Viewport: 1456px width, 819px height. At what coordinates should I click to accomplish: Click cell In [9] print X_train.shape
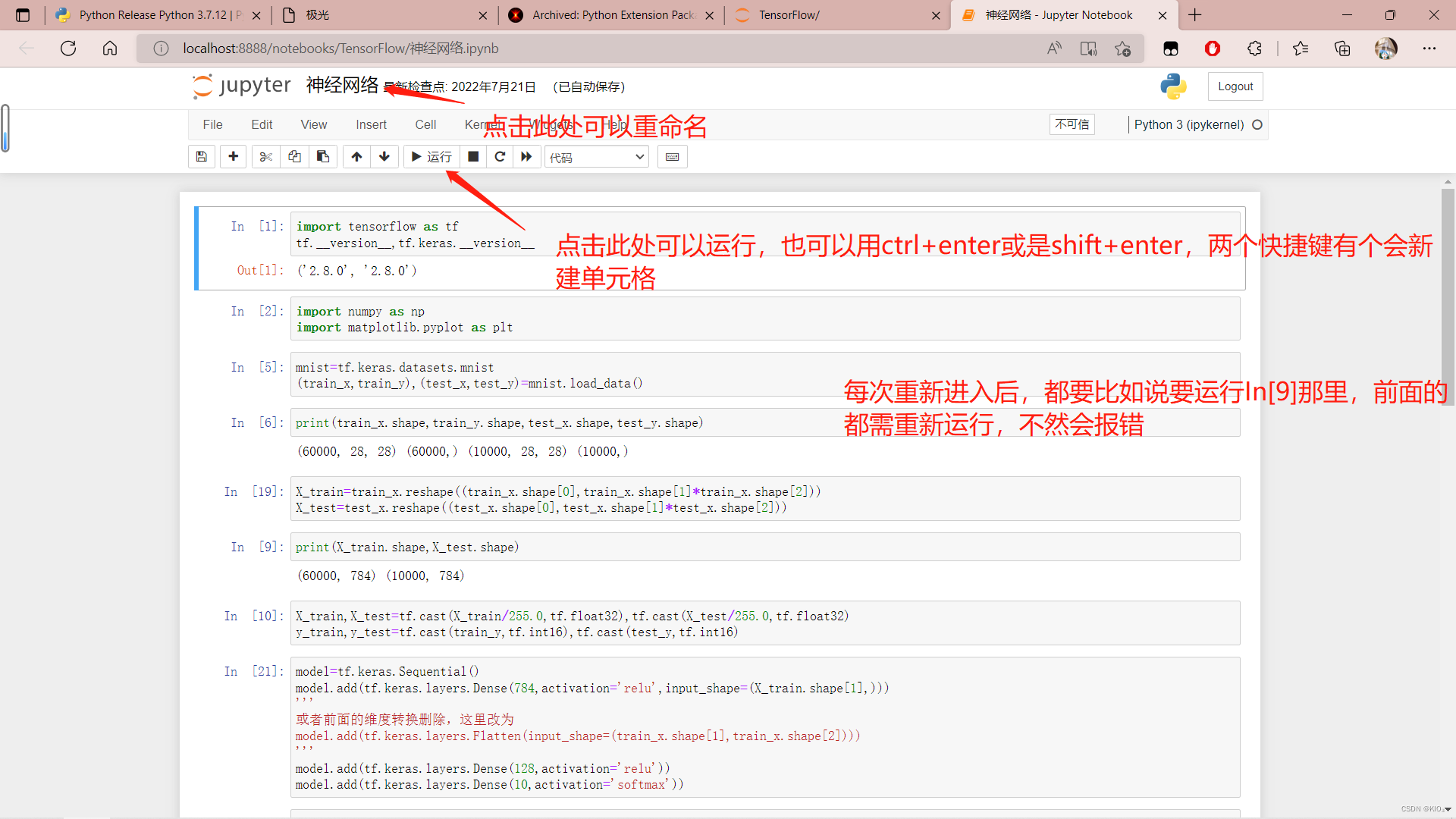(x=765, y=547)
